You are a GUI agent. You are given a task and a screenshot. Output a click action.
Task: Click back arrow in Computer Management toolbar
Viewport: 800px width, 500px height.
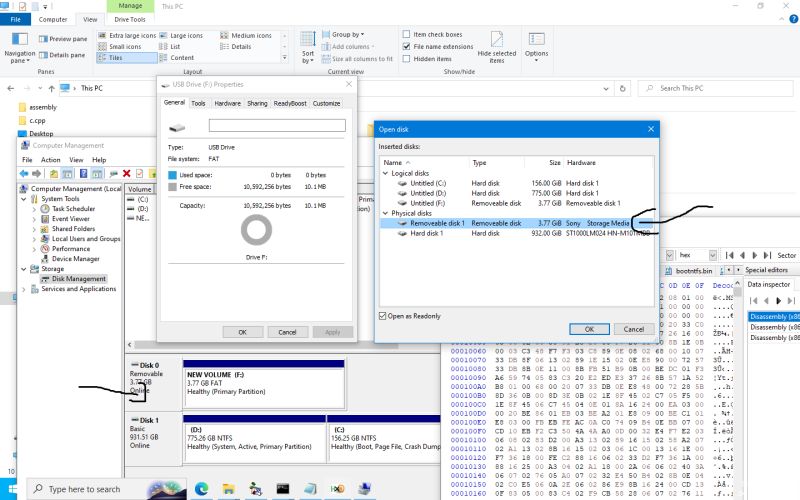[x=23, y=173]
